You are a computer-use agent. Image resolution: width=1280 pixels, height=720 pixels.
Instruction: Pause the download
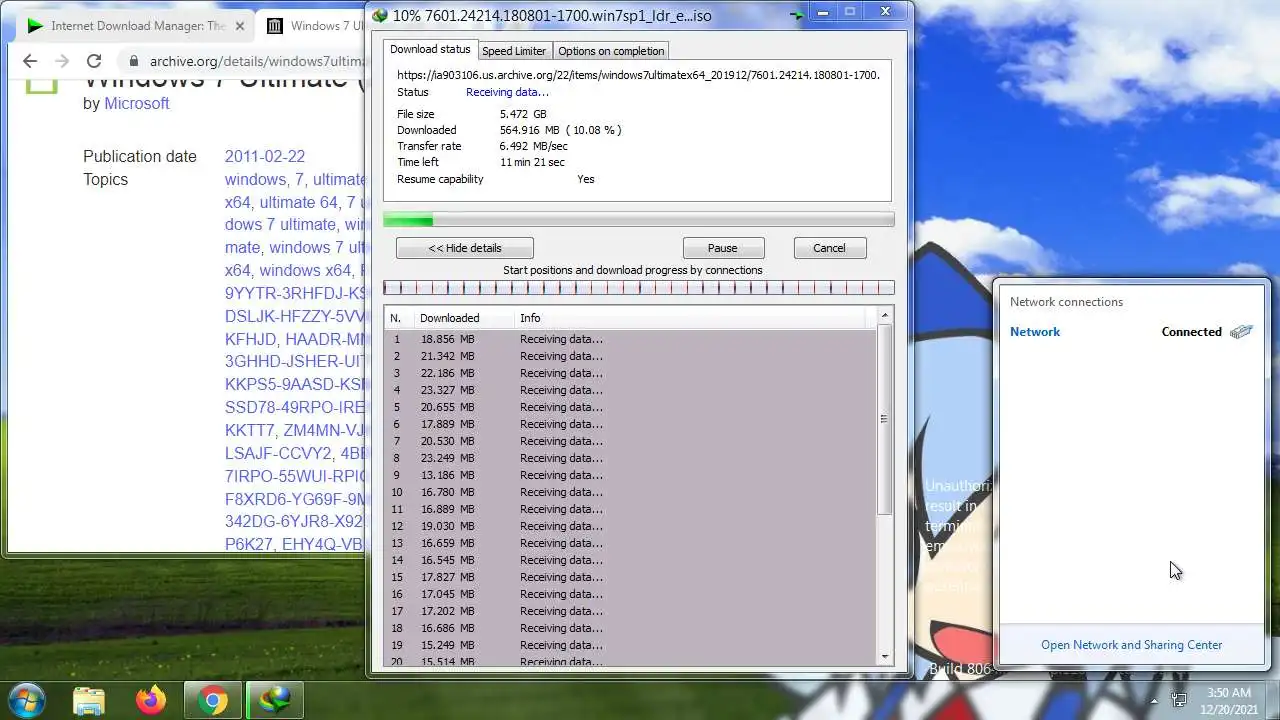click(723, 248)
